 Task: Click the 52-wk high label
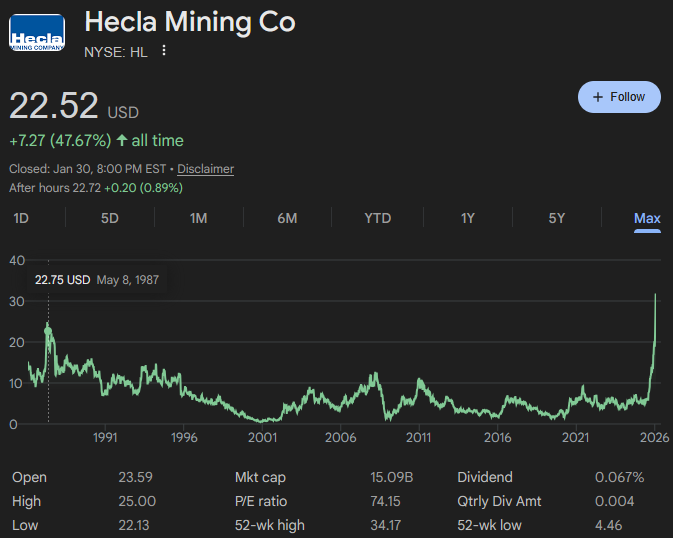click(x=270, y=525)
